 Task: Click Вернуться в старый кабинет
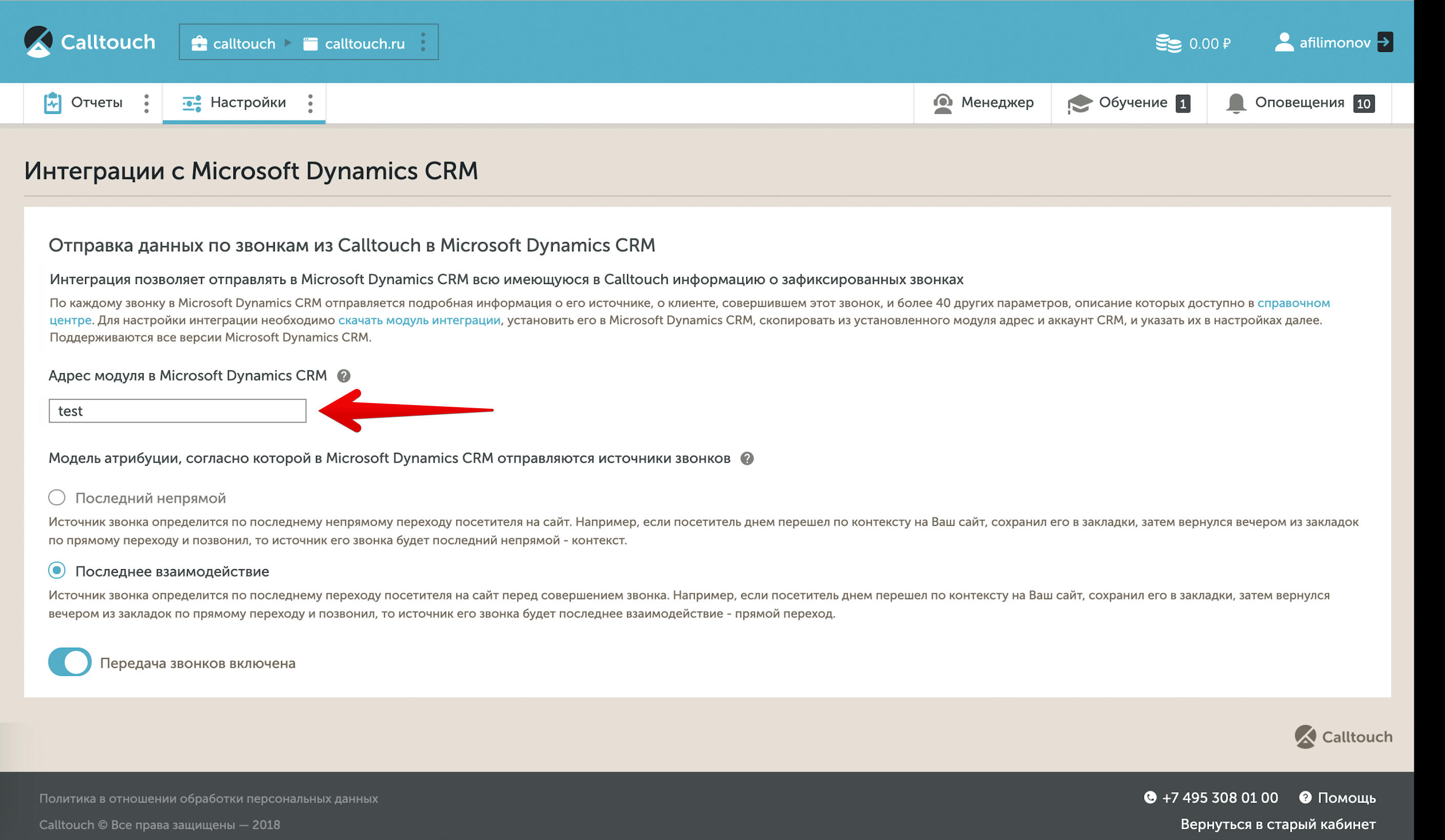(x=1278, y=825)
